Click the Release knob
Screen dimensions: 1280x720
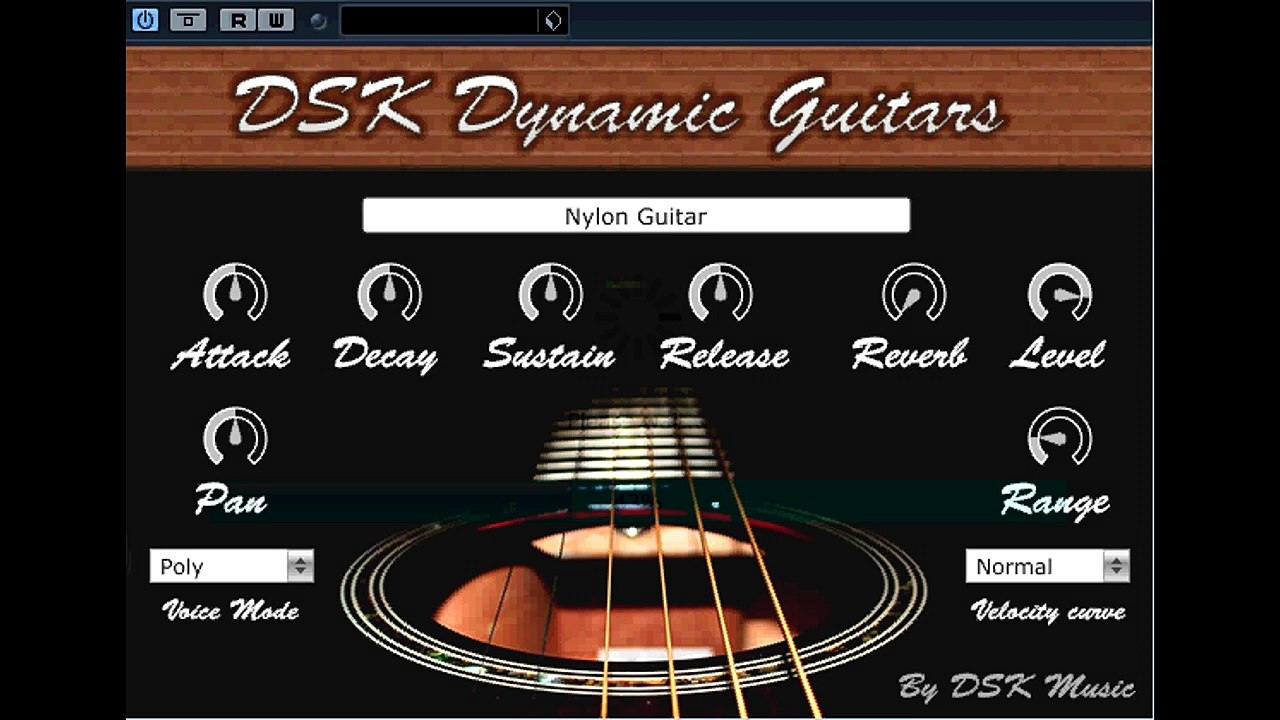720,293
